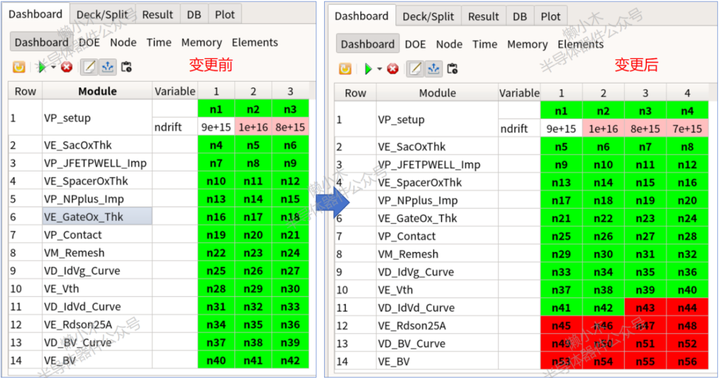Viewport: 720px width, 378px height.
Task: Click the blue import icon in right window
Action: tap(433, 69)
